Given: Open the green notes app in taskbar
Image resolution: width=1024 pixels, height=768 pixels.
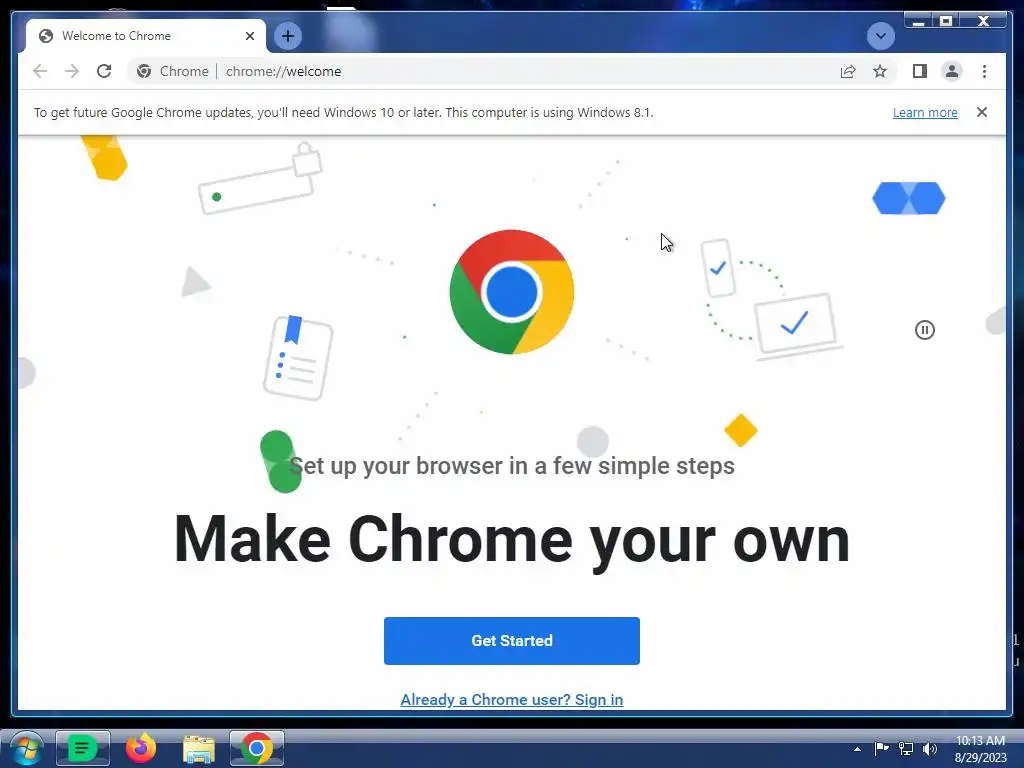Looking at the screenshot, I should coord(82,748).
